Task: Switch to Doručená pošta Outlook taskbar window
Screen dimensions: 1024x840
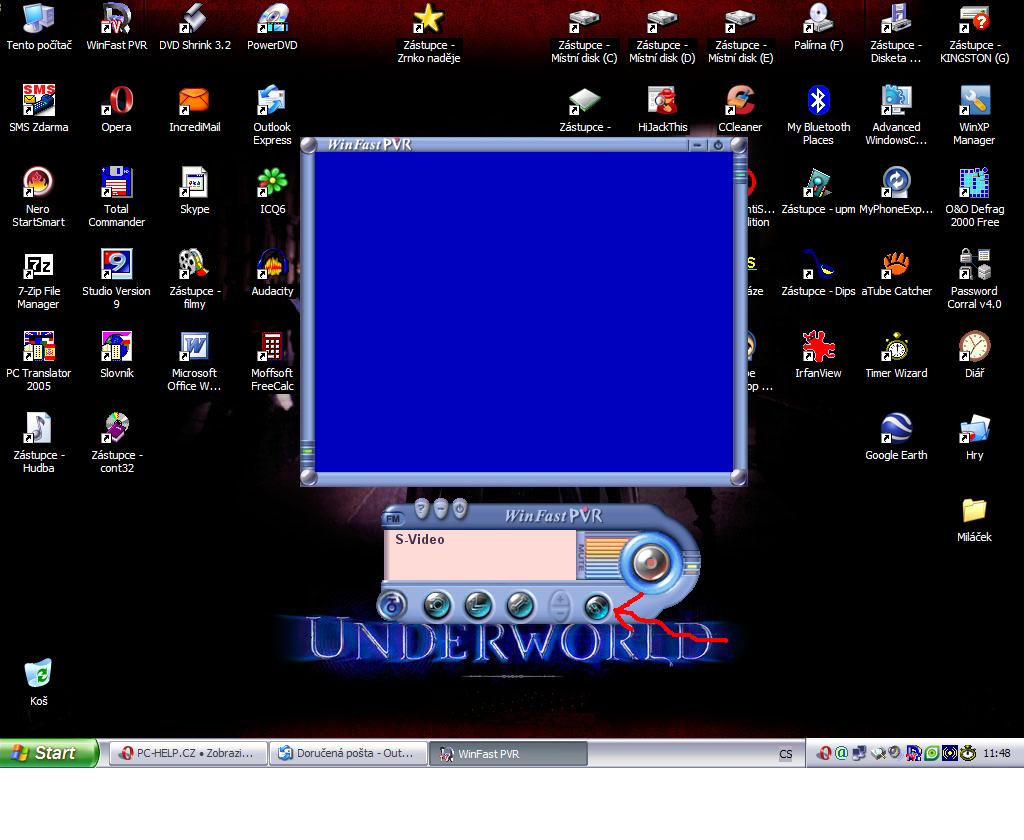Action: (x=348, y=754)
